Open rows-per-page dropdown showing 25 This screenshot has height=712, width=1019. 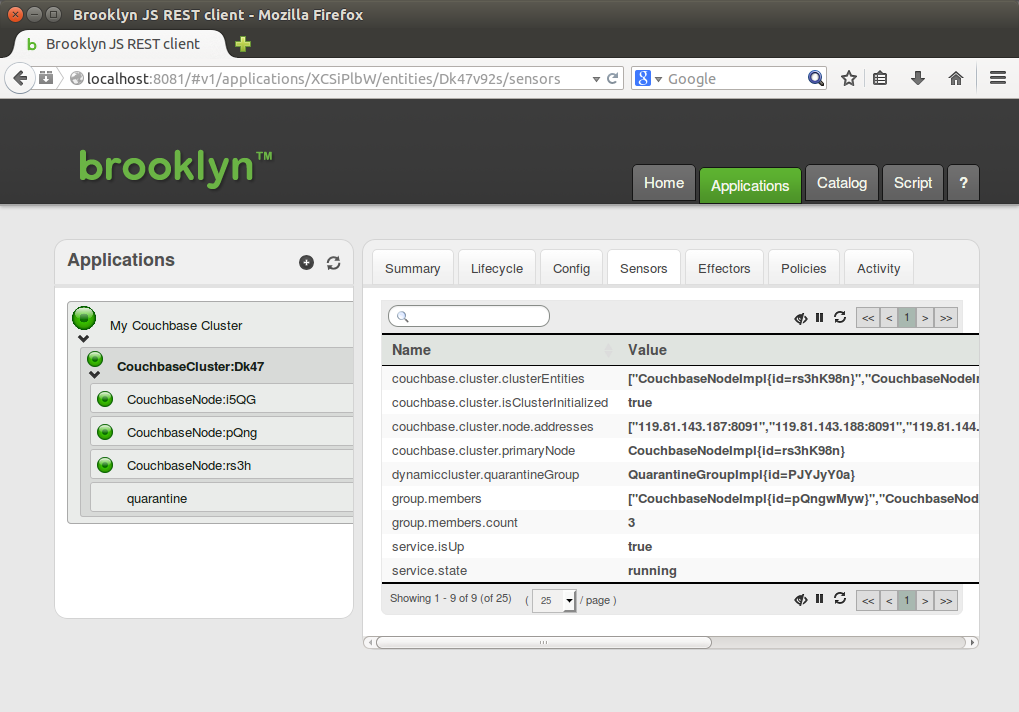[x=554, y=600]
